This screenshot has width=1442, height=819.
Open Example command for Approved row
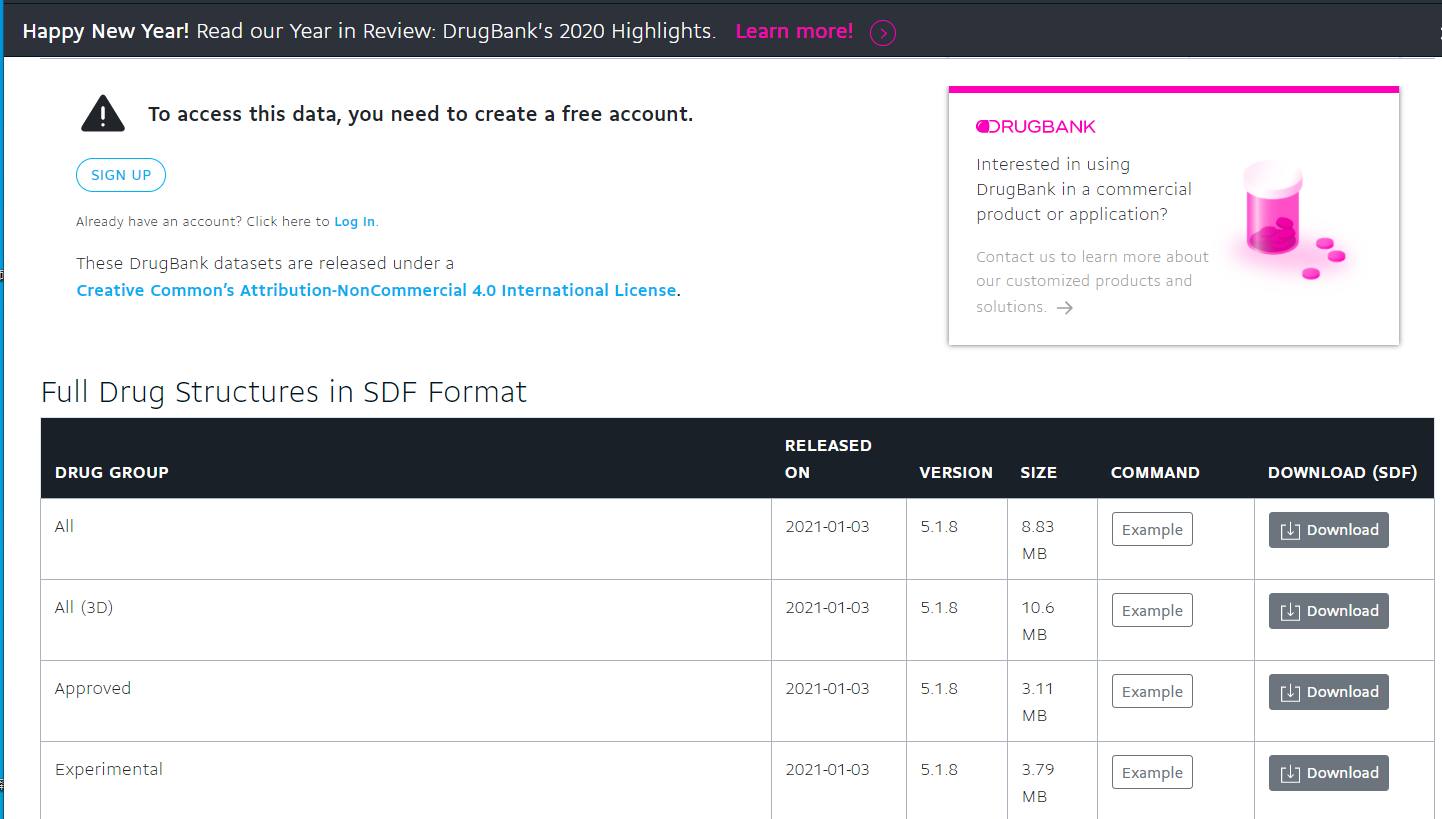pyautogui.click(x=1152, y=692)
